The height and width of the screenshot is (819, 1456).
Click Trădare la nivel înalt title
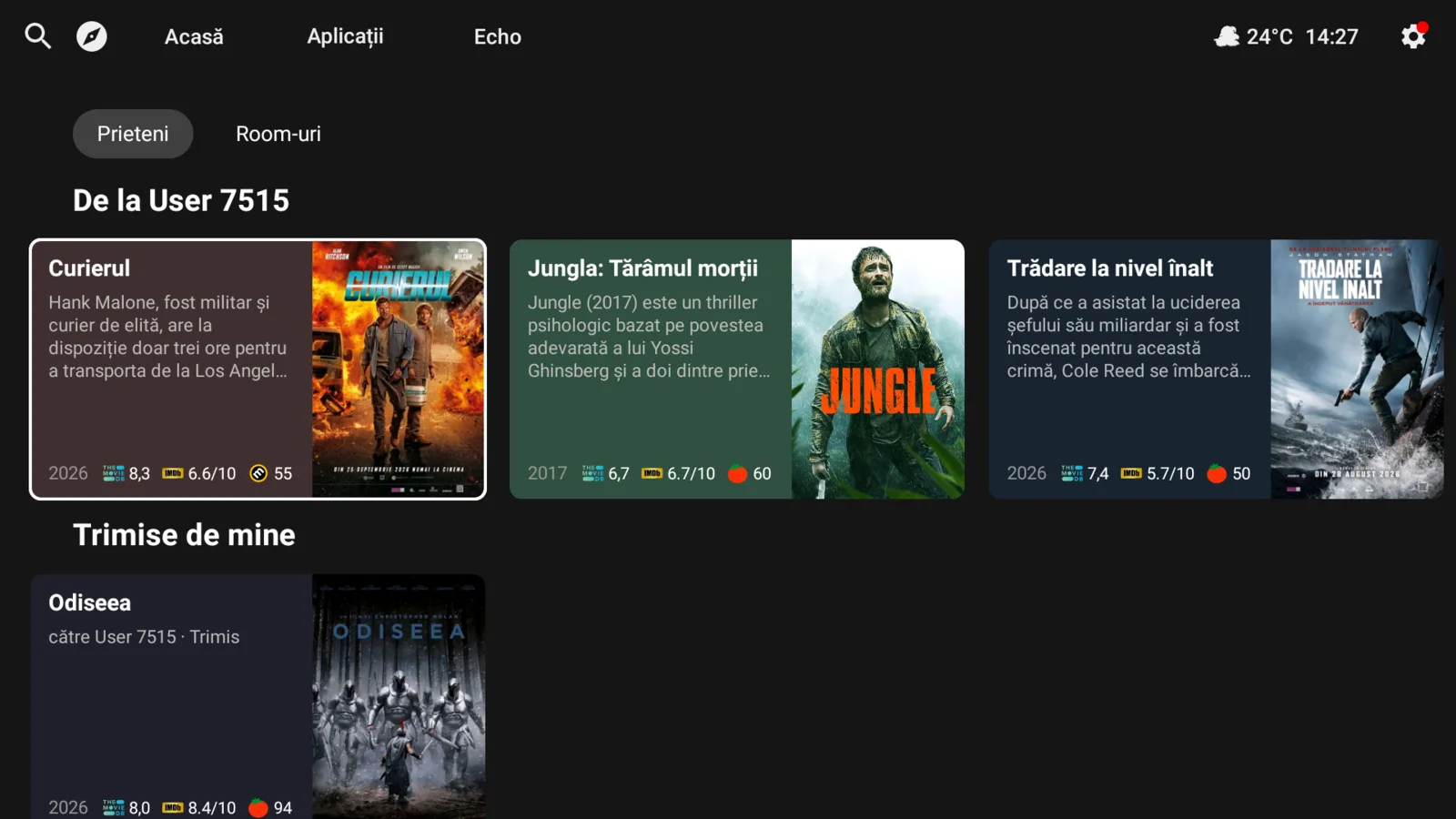tap(1110, 268)
